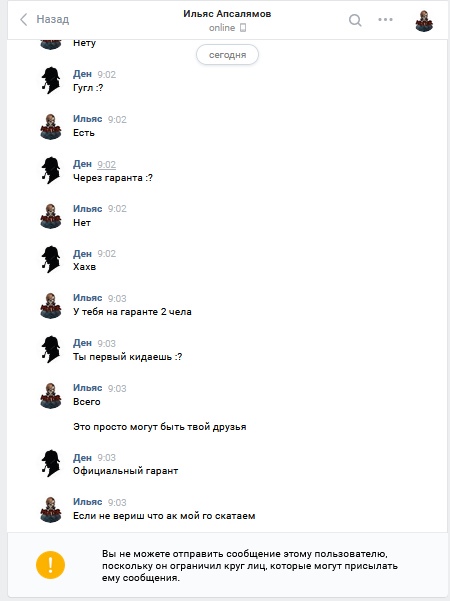This screenshot has height=601, width=450.
Task: Open the three-dots actions menu
Action: coord(385,20)
